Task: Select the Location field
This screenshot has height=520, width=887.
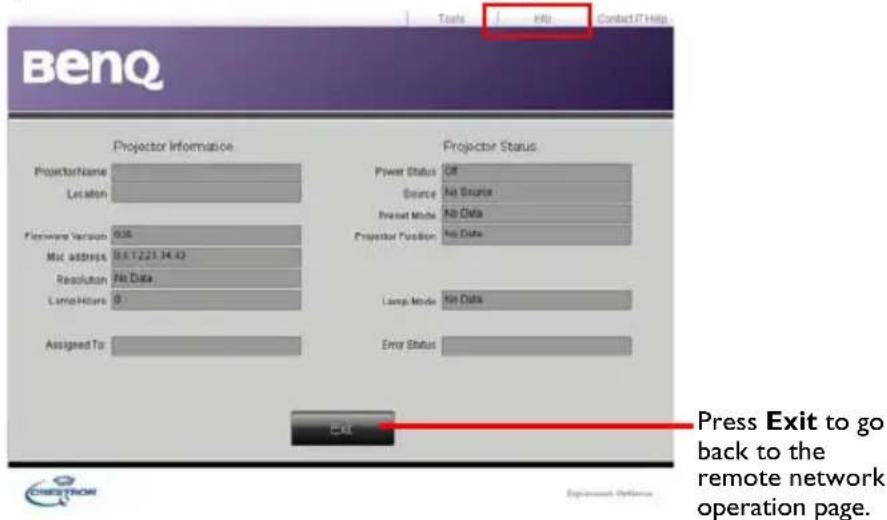Action: (206, 192)
